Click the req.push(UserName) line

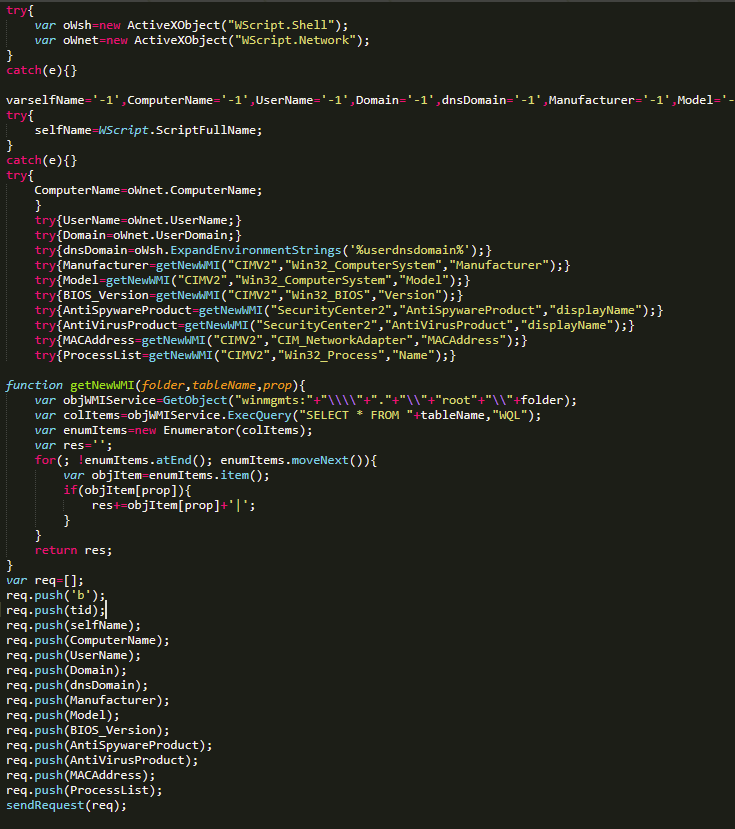click(x=74, y=656)
